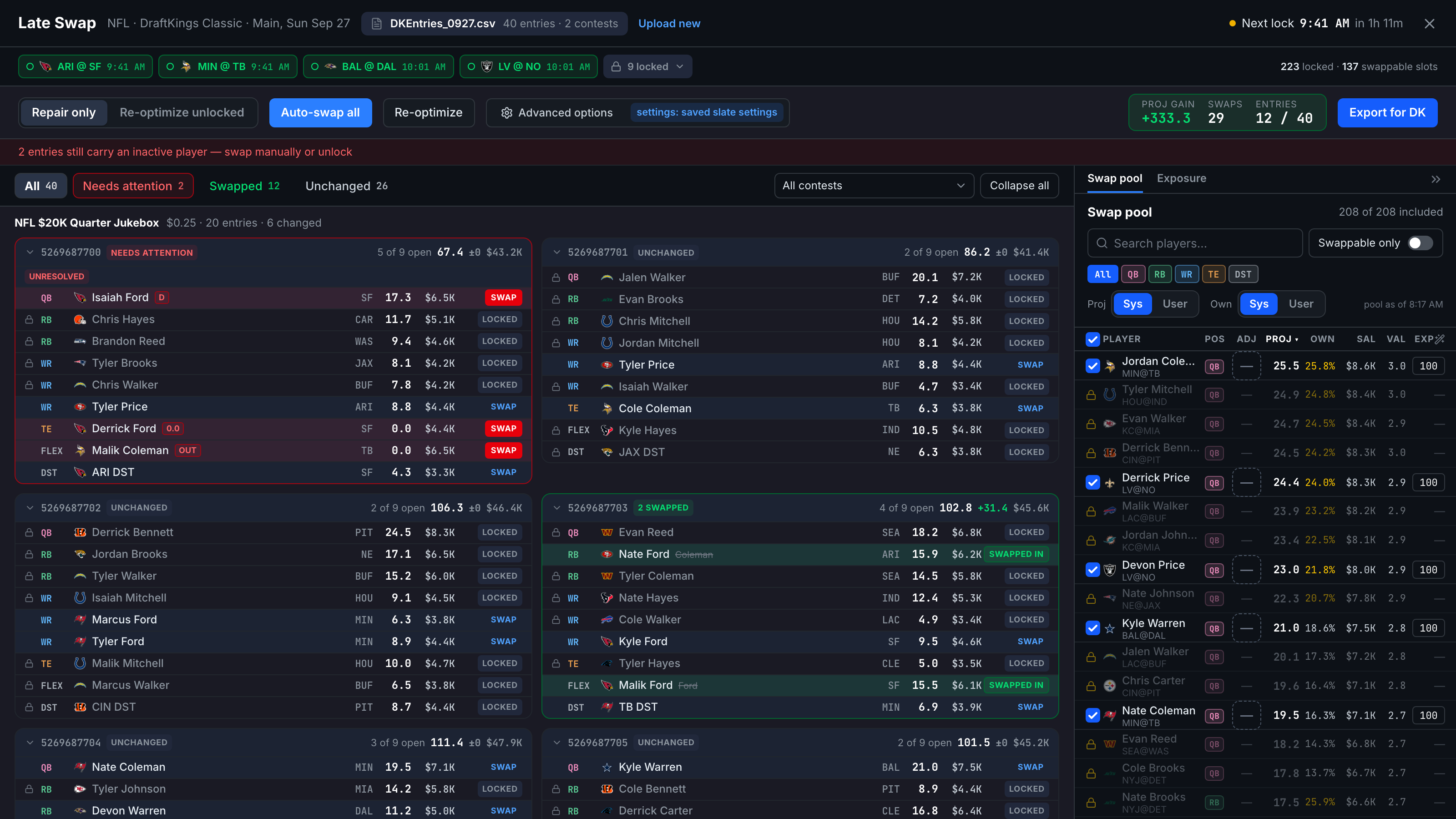Collapse entry 5269687703 with its chevron
The width and height of the screenshot is (1456, 819).
[x=556, y=508]
